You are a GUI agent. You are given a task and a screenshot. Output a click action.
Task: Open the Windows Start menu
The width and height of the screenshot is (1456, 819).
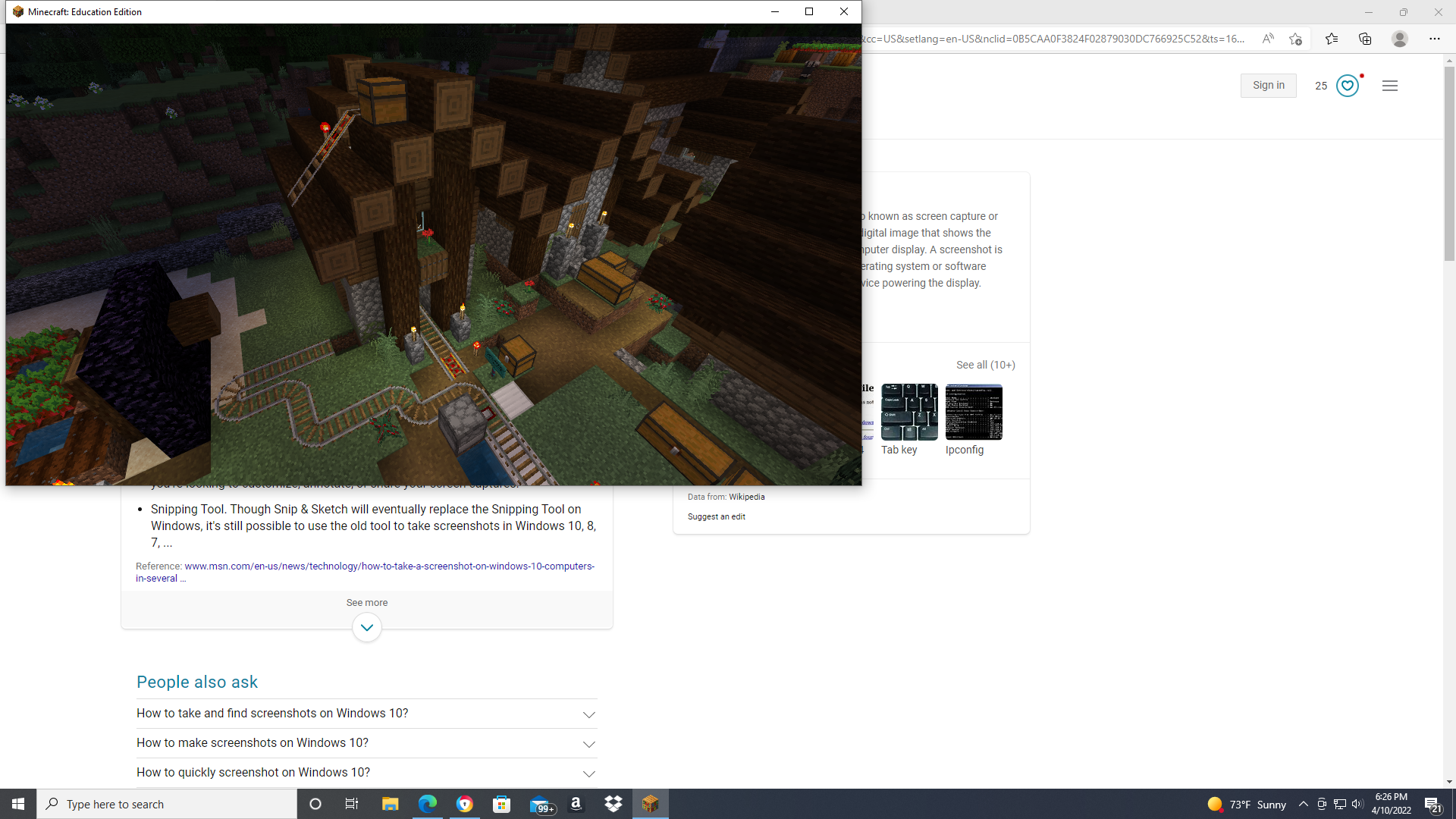pos(18,804)
